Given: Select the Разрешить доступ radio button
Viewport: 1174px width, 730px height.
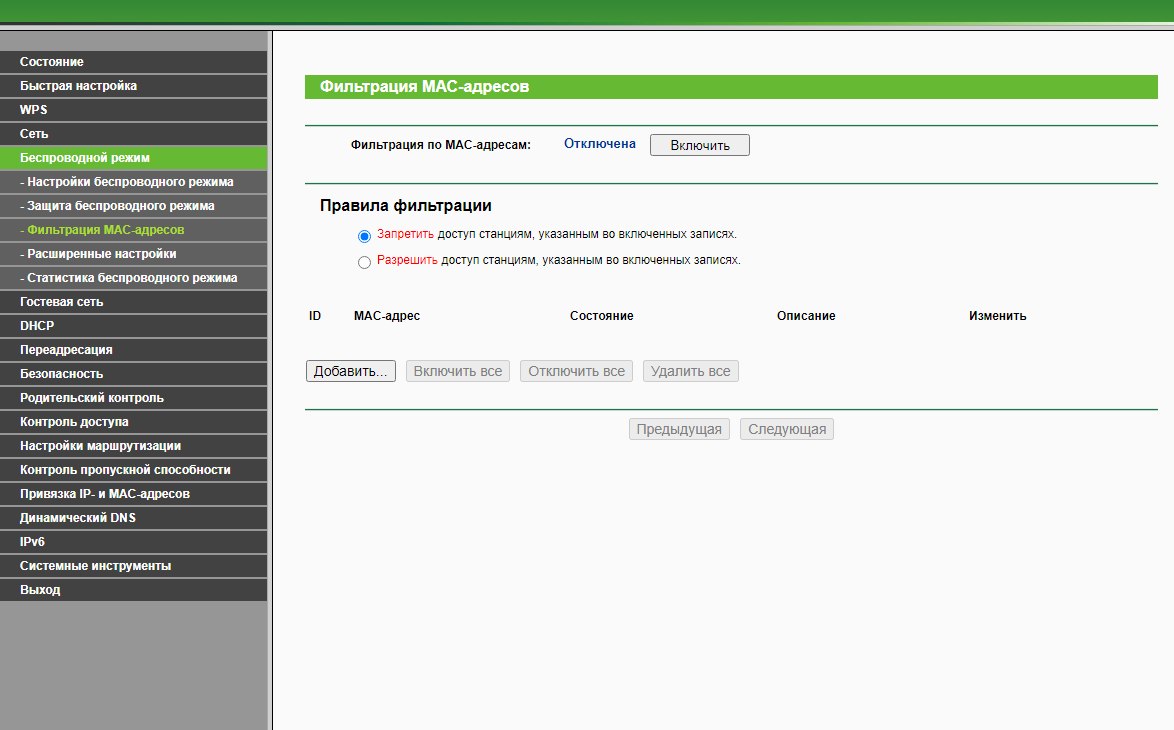Looking at the screenshot, I should click(364, 263).
